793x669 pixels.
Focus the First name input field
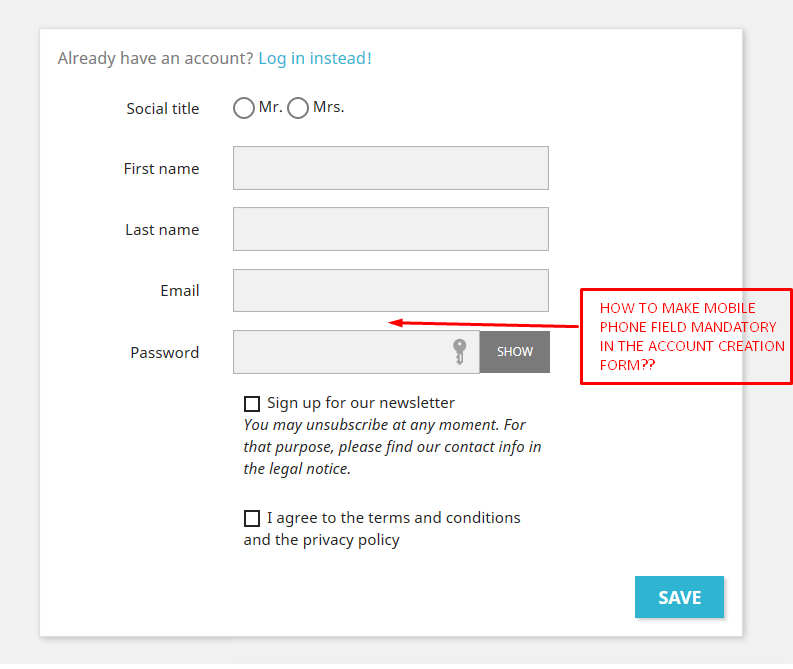[390, 168]
